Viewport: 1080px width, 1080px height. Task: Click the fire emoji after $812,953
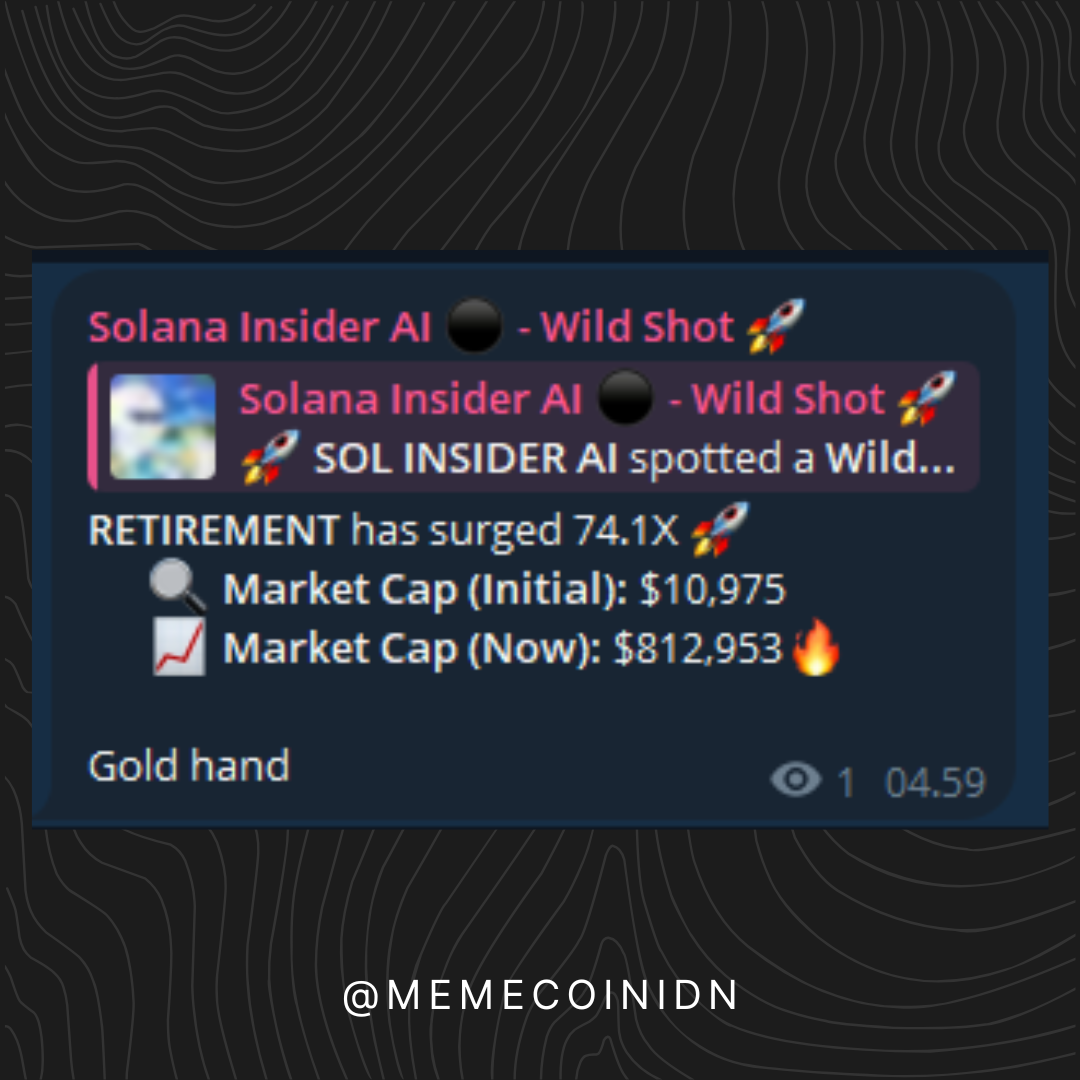817,646
